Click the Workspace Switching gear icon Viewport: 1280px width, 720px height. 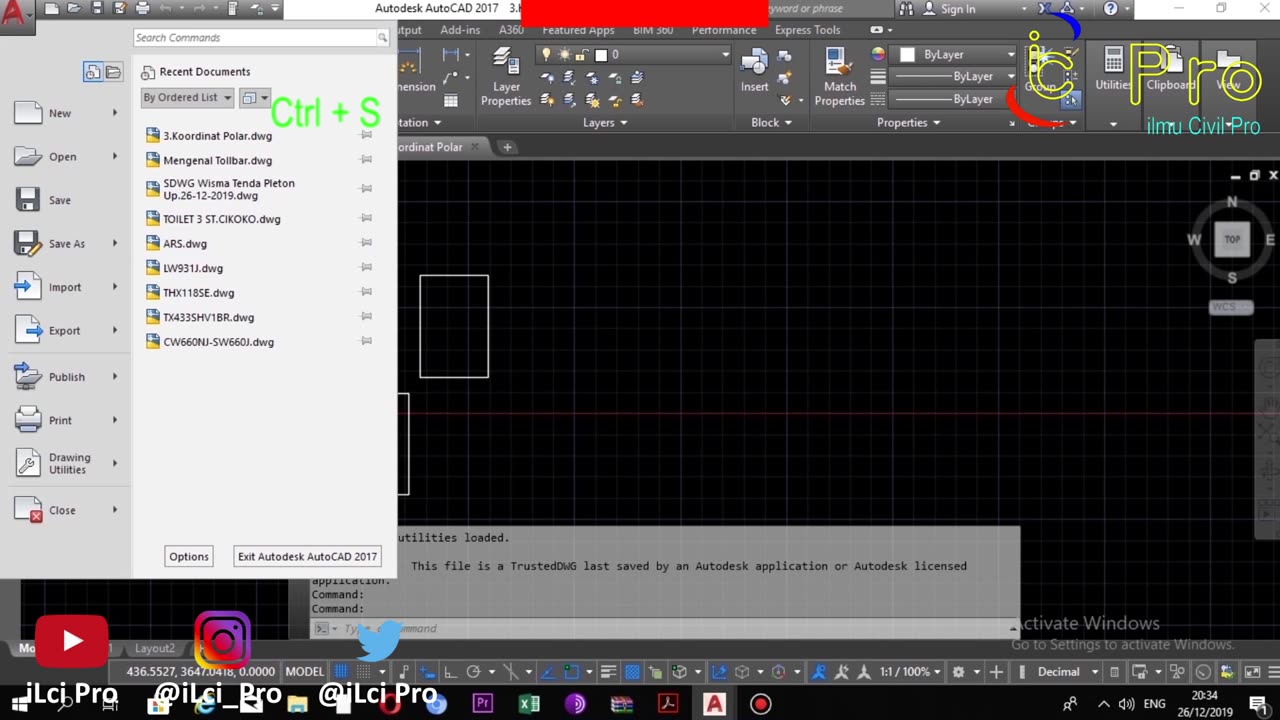click(x=957, y=672)
